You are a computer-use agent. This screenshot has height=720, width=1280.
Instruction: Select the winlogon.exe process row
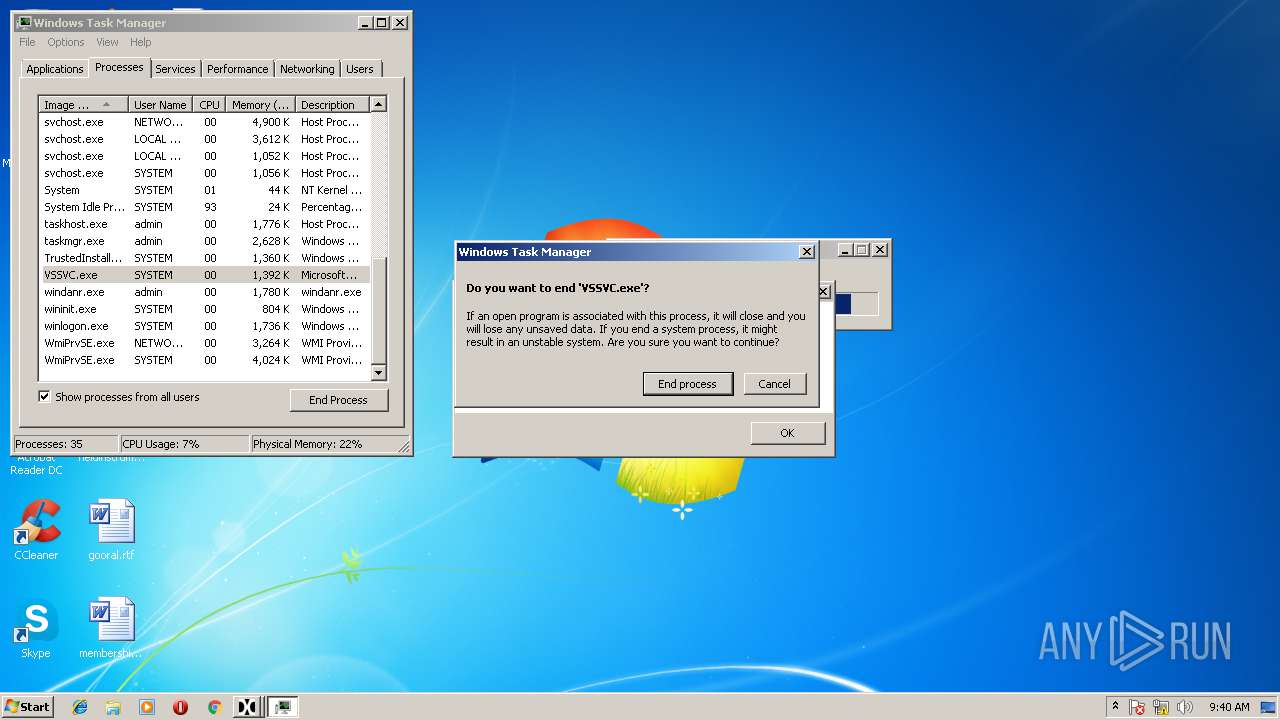(204, 326)
